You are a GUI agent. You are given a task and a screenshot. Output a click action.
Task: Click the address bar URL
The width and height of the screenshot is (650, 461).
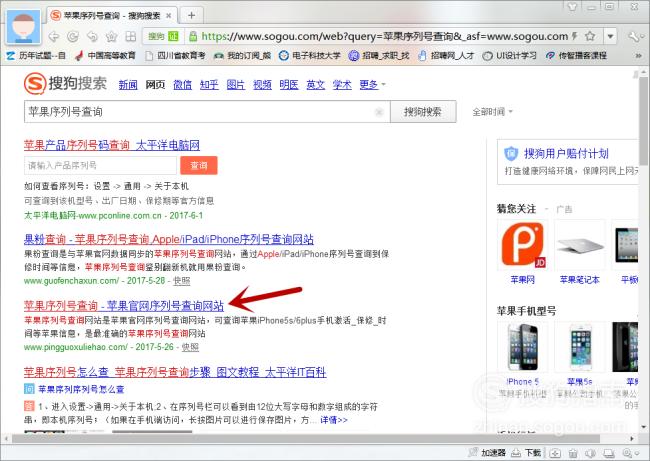tap(385, 36)
